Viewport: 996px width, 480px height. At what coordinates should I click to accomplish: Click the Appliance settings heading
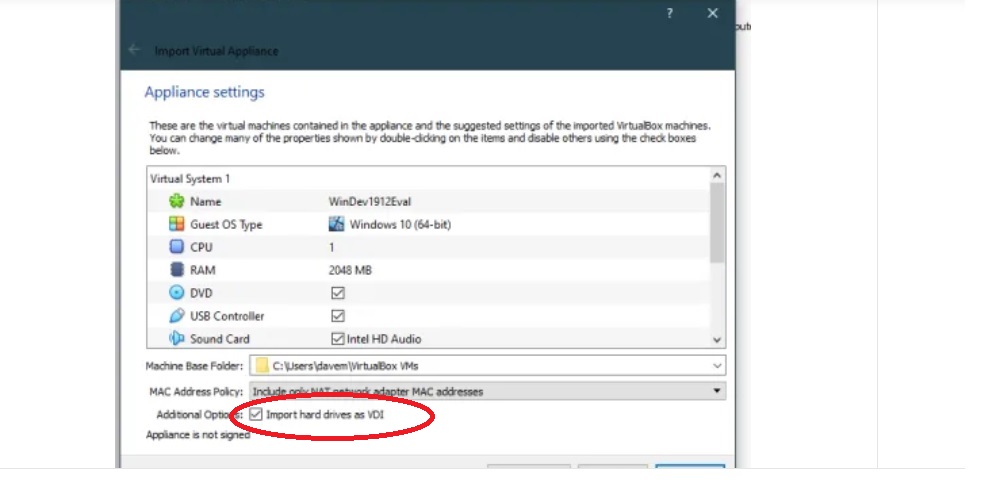(x=205, y=92)
